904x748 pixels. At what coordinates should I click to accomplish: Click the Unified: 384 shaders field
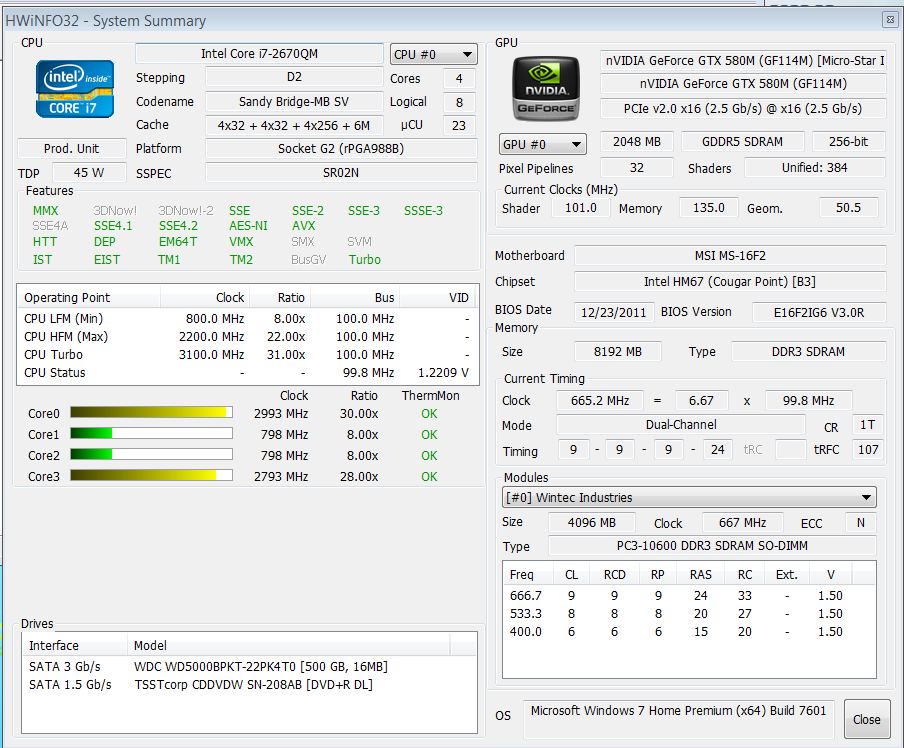pos(815,168)
